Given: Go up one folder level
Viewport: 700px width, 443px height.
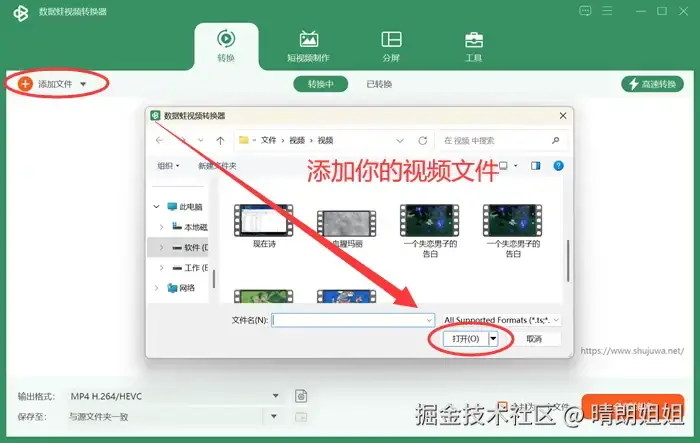Looking at the screenshot, I should 220,140.
